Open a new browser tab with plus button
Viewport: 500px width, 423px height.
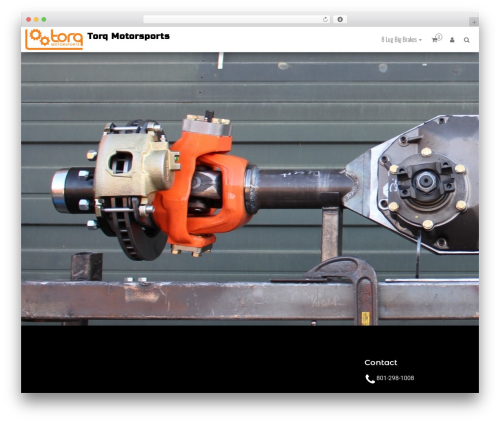(474, 22)
